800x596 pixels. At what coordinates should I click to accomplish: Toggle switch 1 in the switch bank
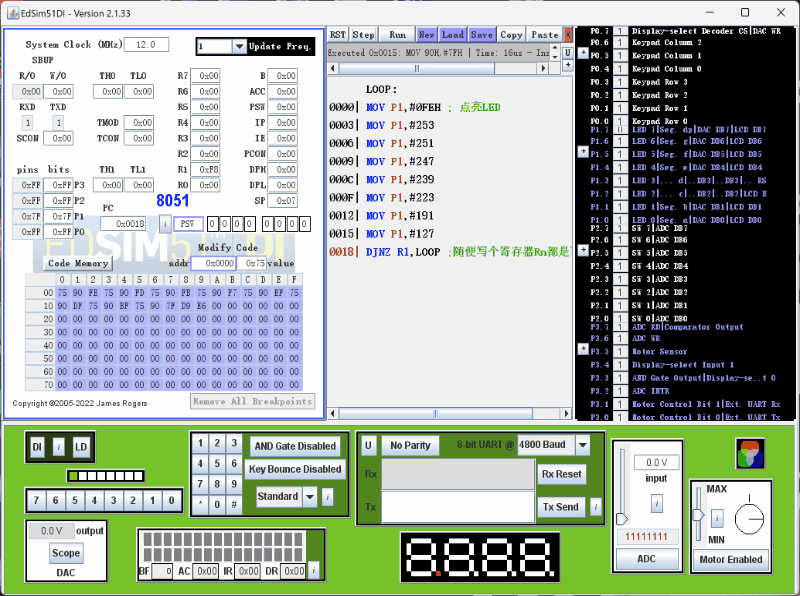click(152, 501)
